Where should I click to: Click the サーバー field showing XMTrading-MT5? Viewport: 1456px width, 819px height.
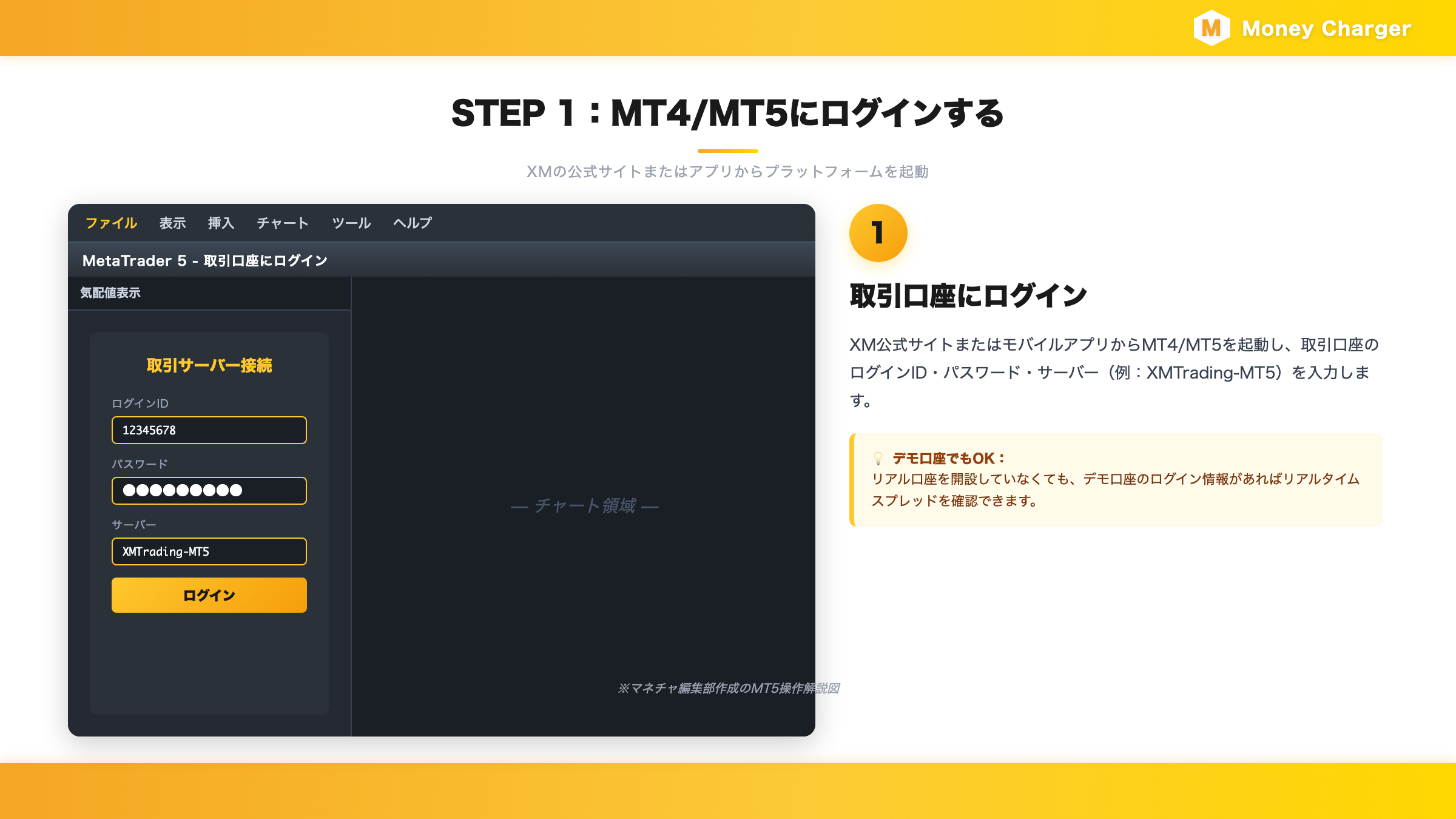click(209, 551)
